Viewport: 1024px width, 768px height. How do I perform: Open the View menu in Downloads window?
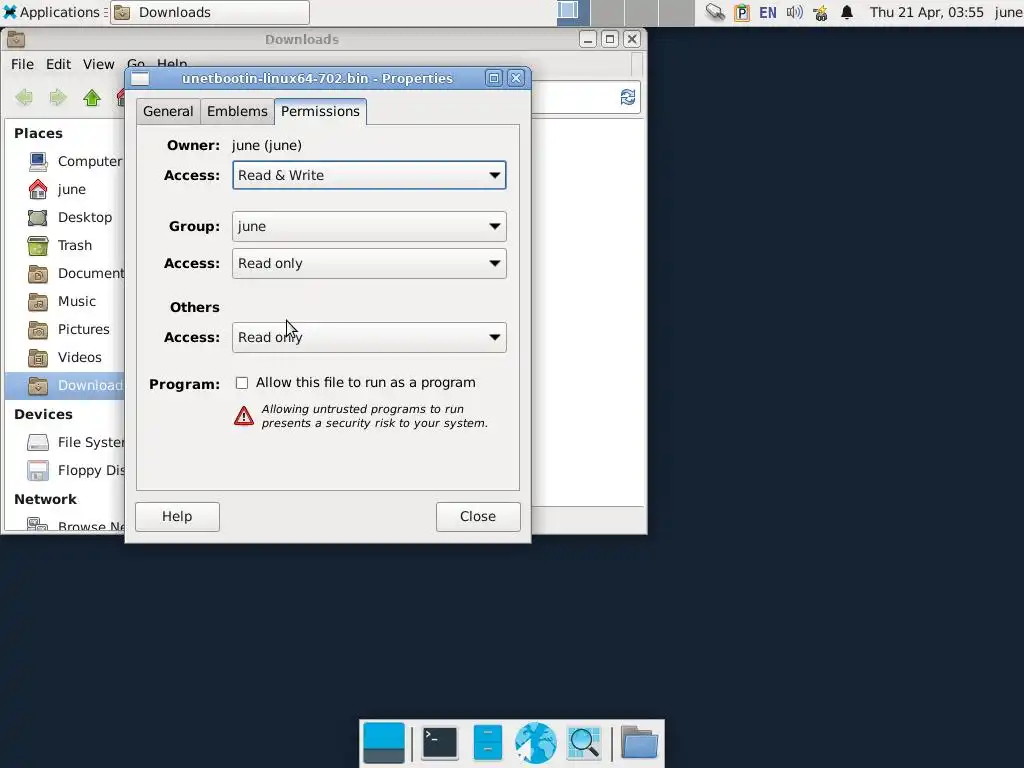(x=99, y=64)
